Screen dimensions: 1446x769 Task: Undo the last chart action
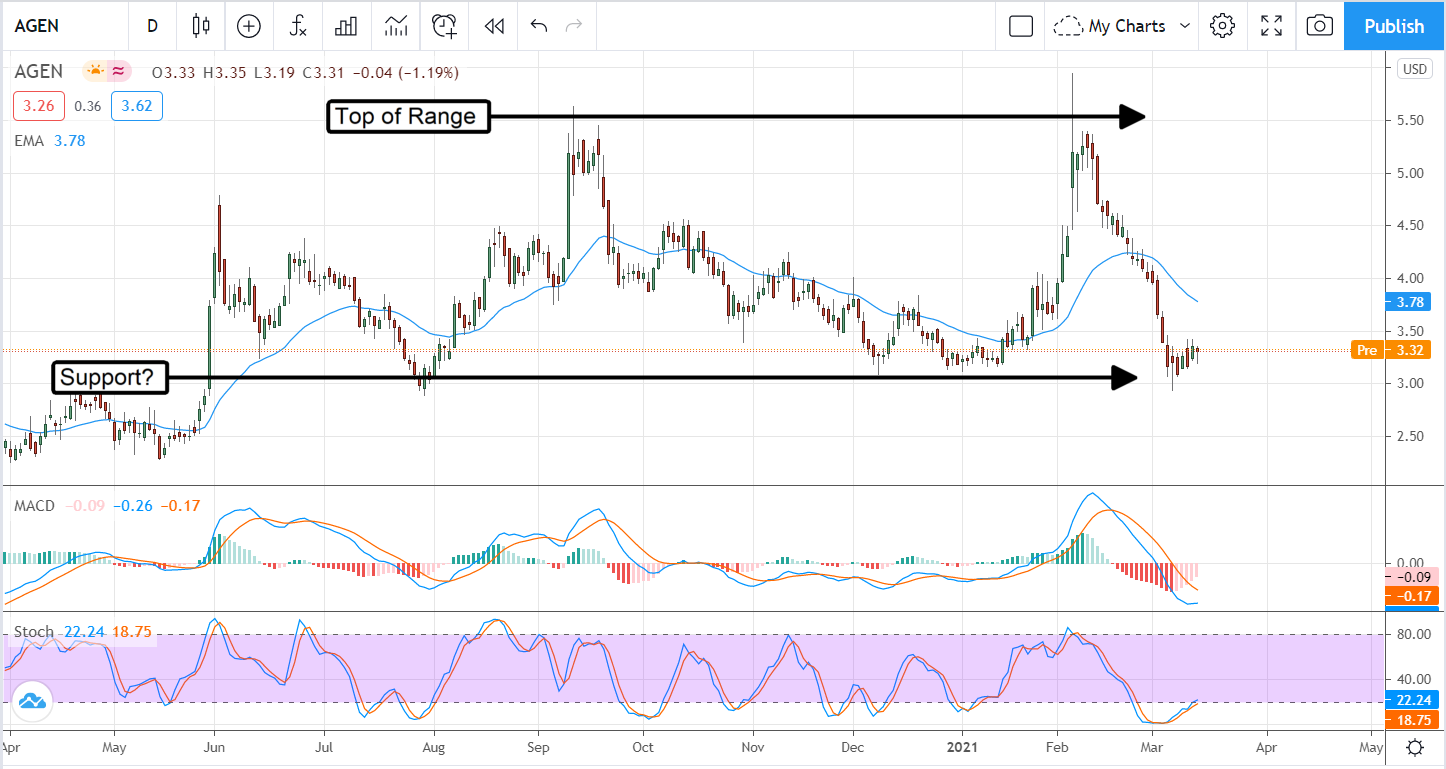(539, 26)
